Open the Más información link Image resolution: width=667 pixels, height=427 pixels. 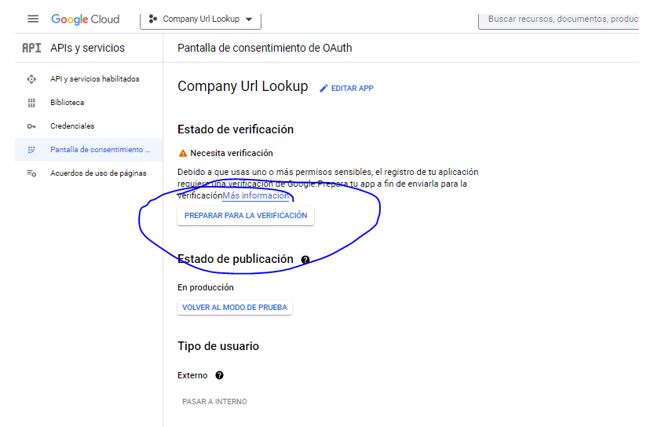point(256,196)
